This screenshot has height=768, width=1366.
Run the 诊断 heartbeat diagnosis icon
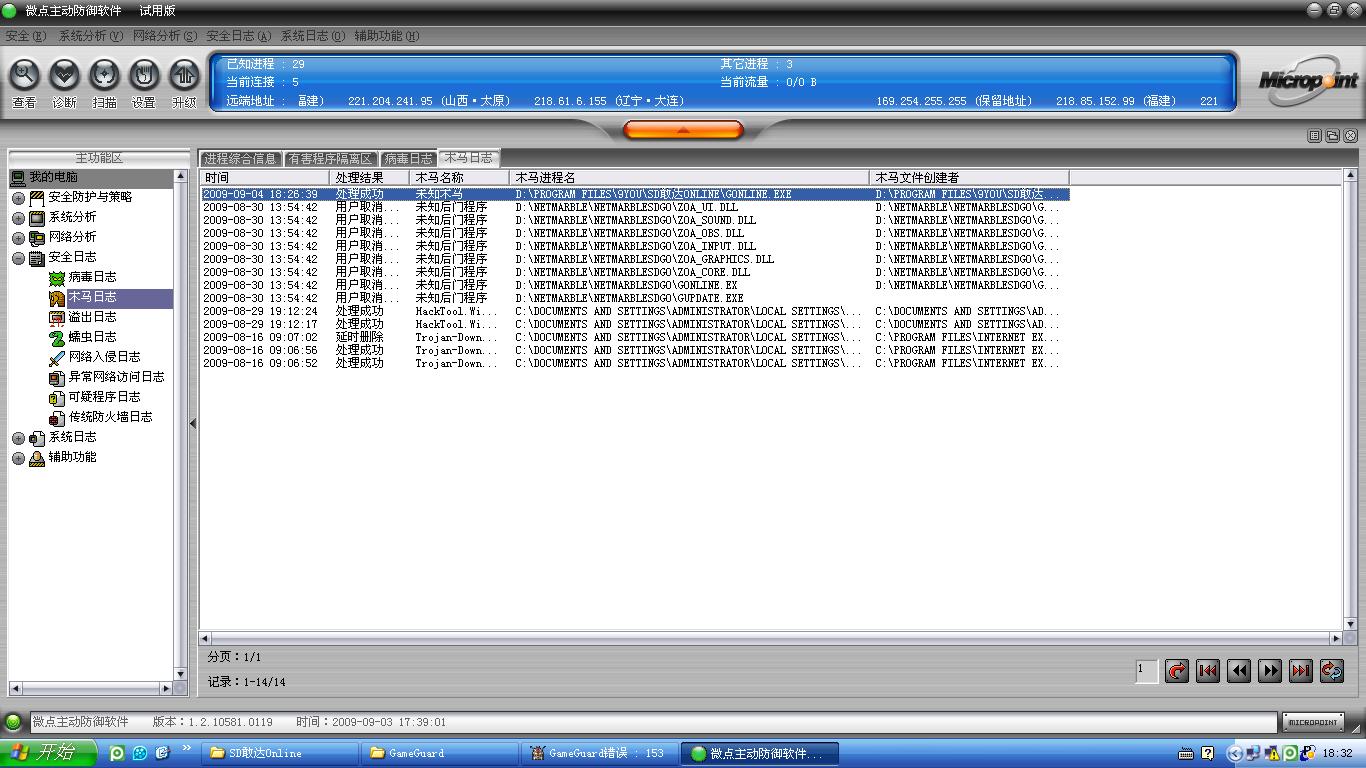[x=64, y=75]
